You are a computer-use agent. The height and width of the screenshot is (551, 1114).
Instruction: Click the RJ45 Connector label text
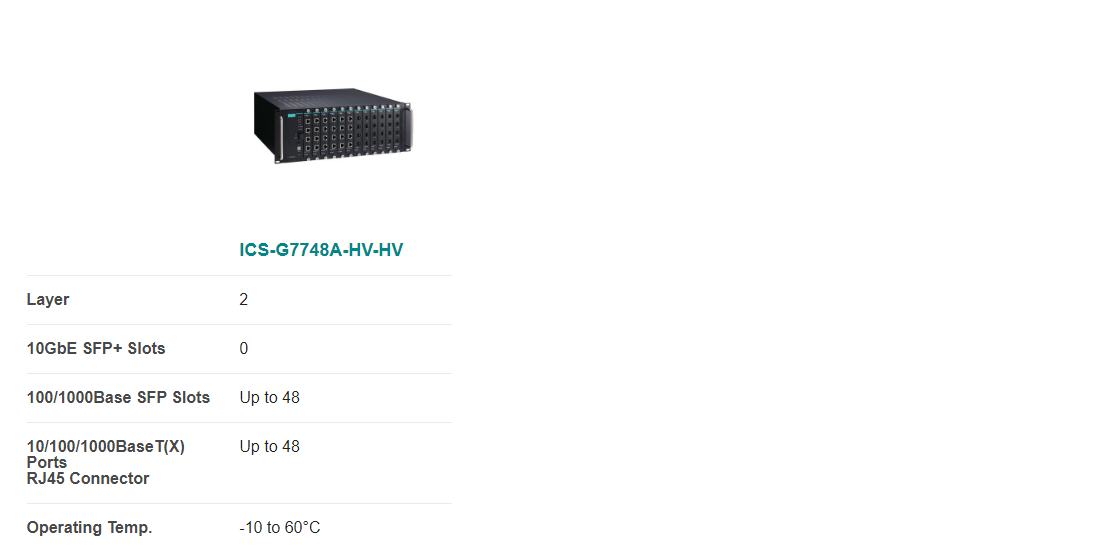click(x=88, y=479)
